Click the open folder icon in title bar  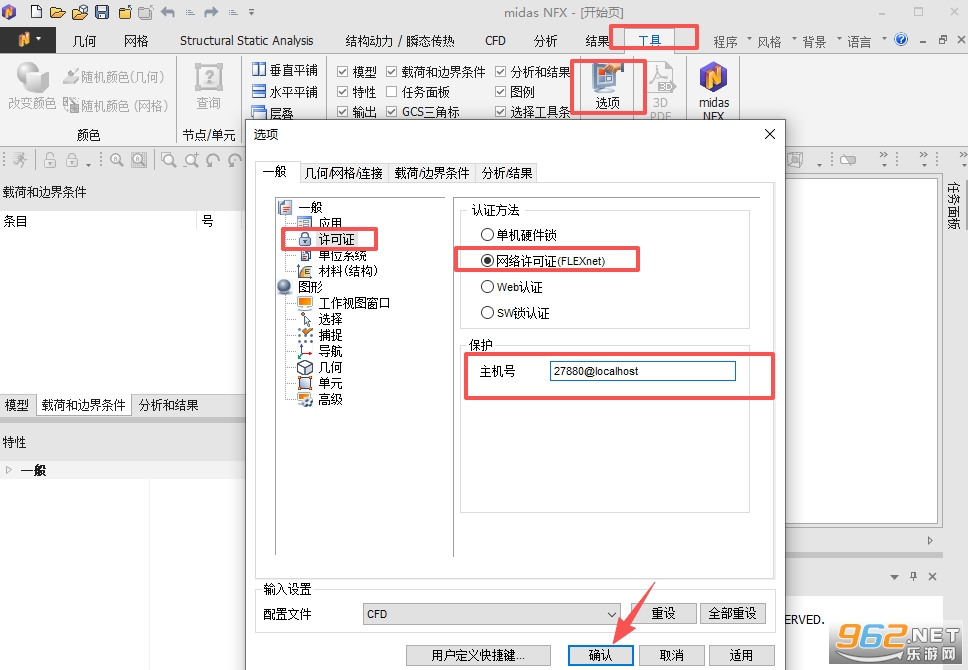(x=57, y=12)
